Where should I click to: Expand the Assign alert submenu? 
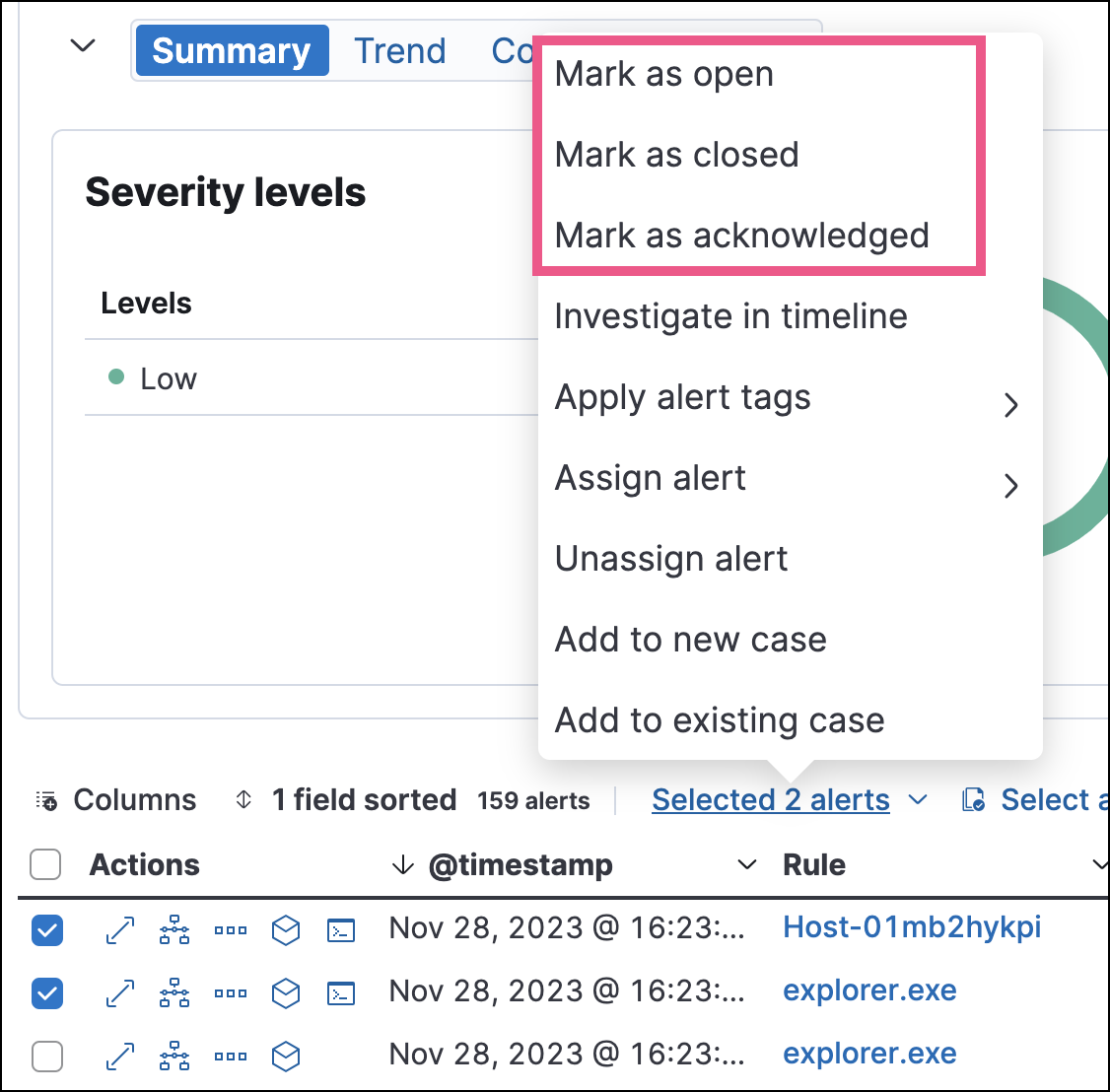[x=651, y=479]
